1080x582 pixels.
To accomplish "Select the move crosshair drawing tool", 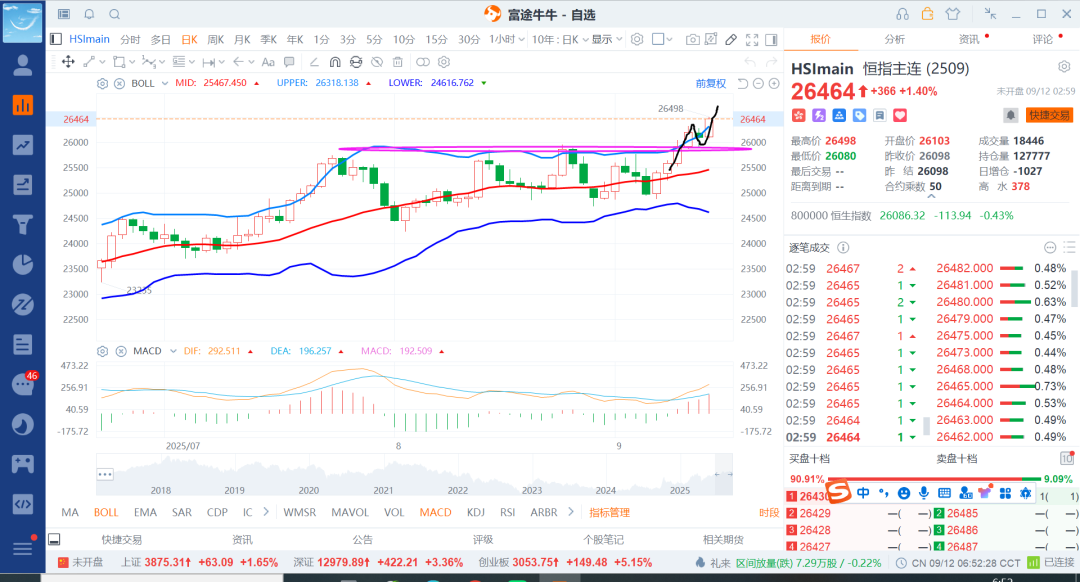I will click(x=68, y=62).
